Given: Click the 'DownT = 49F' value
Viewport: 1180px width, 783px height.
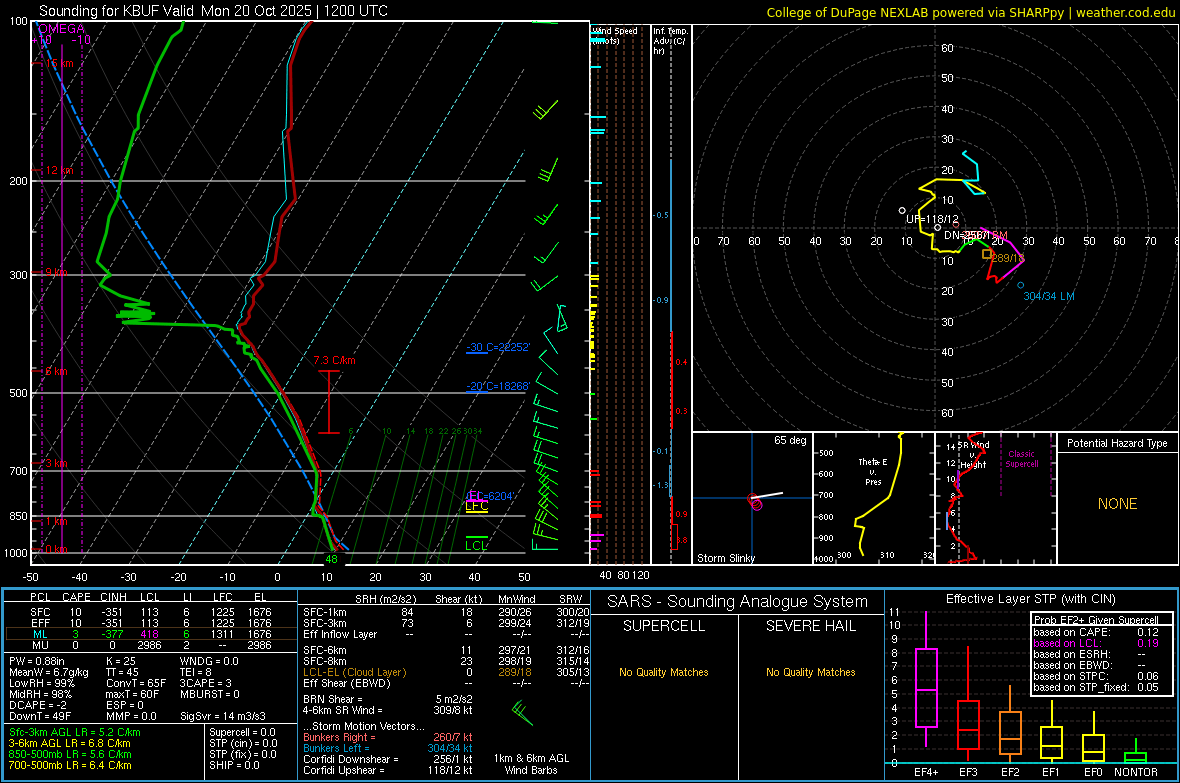Looking at the screenshot, I should [x=40, y=717].
